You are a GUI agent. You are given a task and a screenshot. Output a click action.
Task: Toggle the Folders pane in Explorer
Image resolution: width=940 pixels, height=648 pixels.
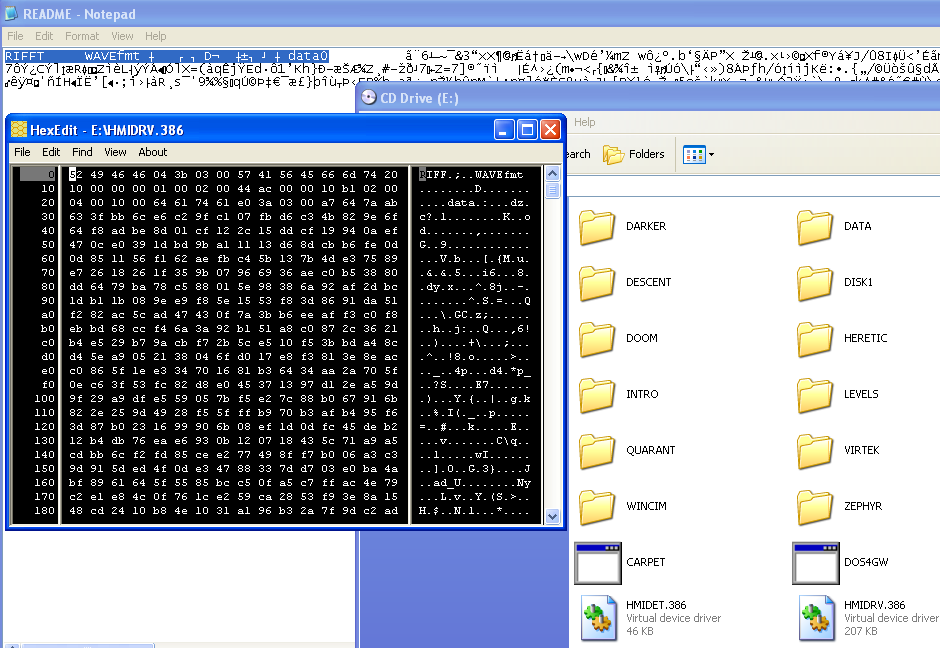click(x=634, y=155)
